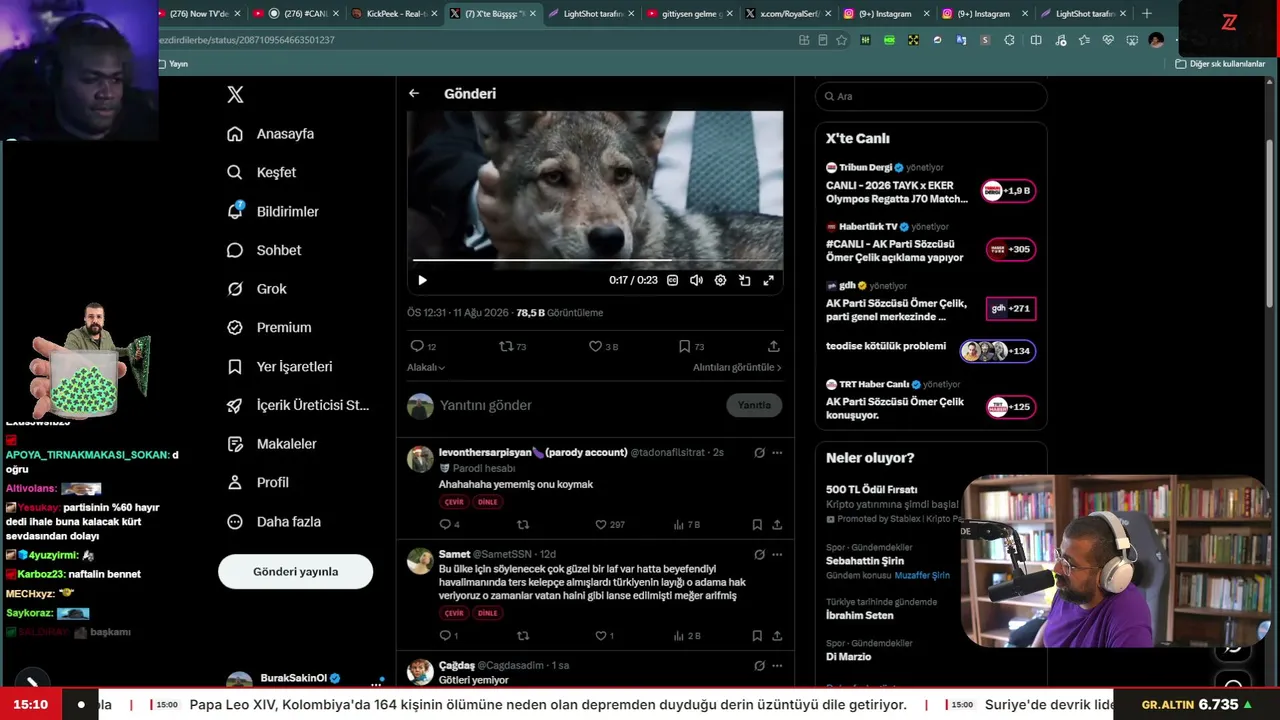Screen dimensions: 1280x720
Task: Open Profil in the sidebar
Action: [258, 482]
